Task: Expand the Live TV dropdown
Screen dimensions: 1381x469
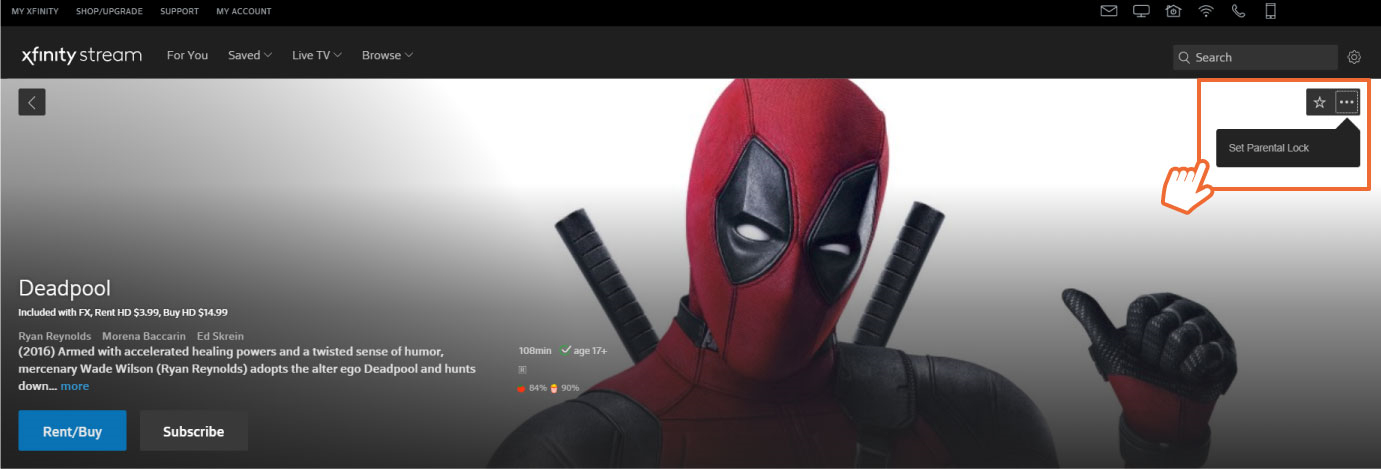Action: click(316, 56)
